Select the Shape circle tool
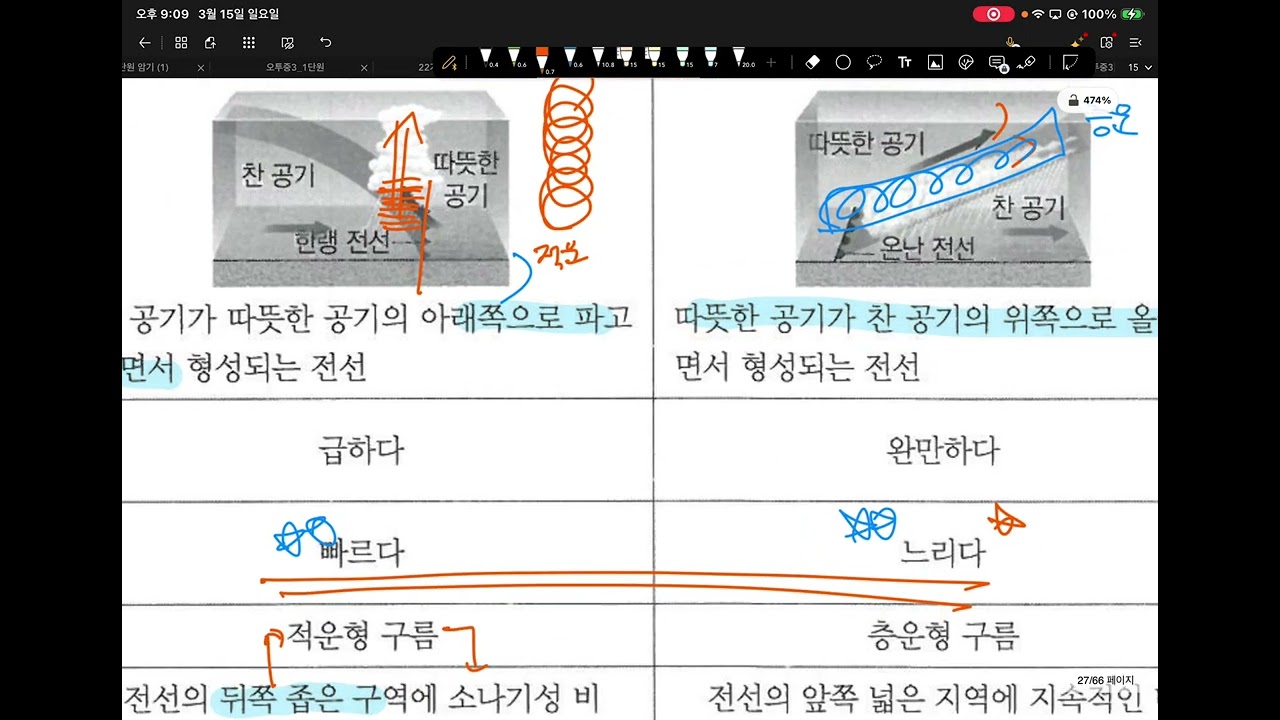This screenshot has width=1280, height=720. coord(843,62)
